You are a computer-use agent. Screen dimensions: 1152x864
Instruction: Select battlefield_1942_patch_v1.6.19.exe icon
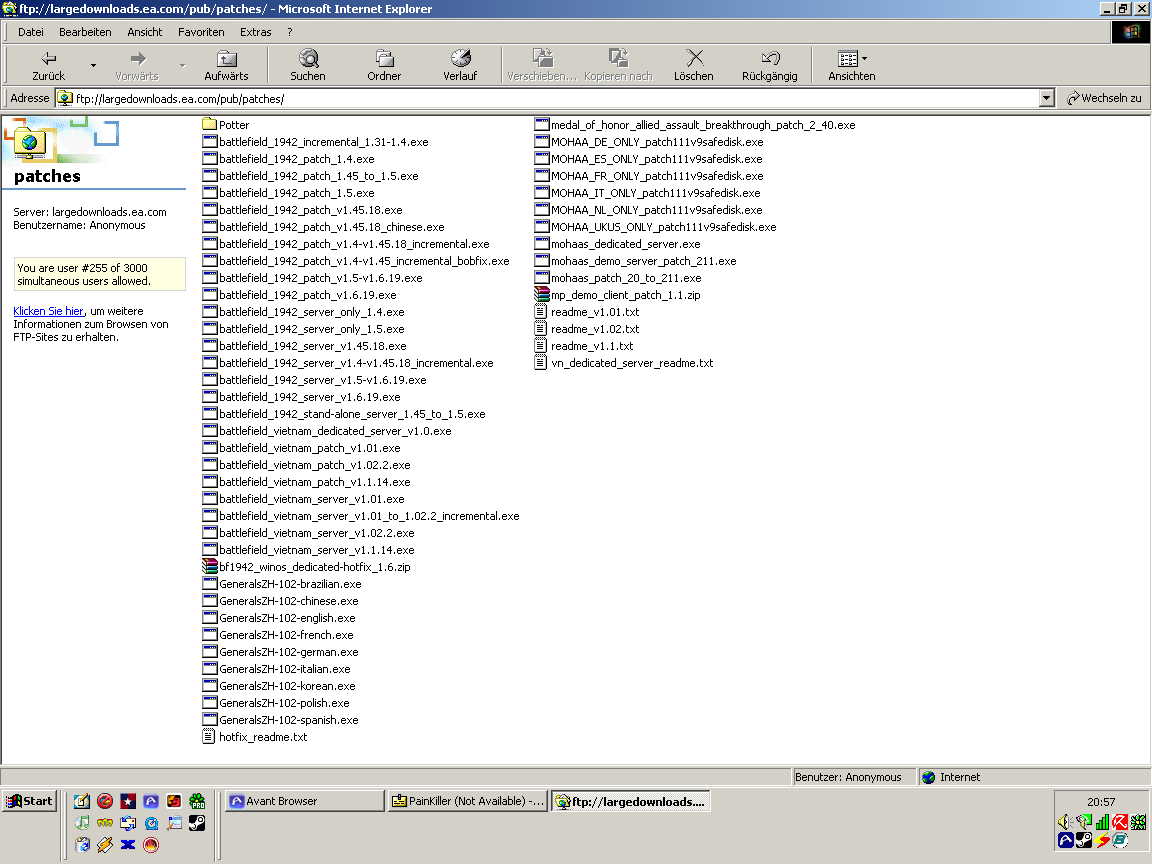click(209, 295)
